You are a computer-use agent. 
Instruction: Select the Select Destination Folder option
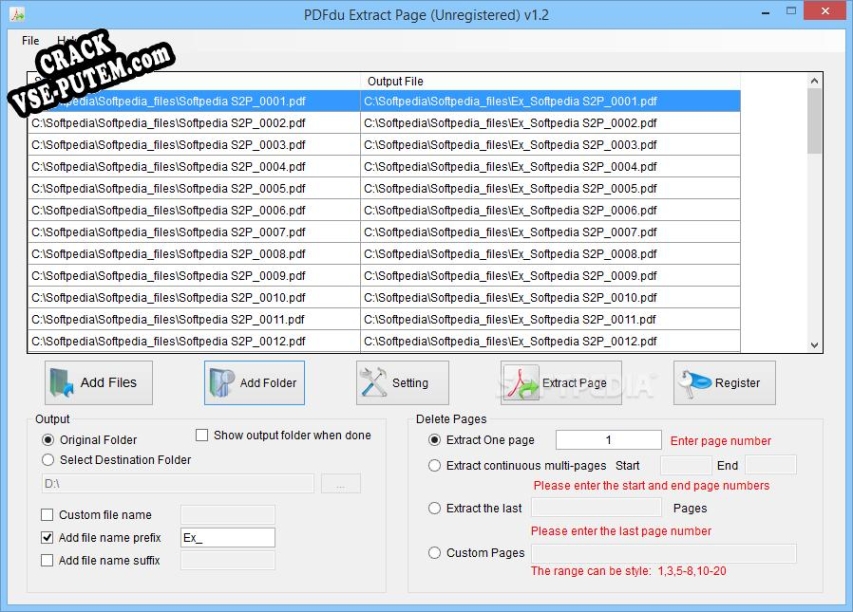tap(48, 460)
